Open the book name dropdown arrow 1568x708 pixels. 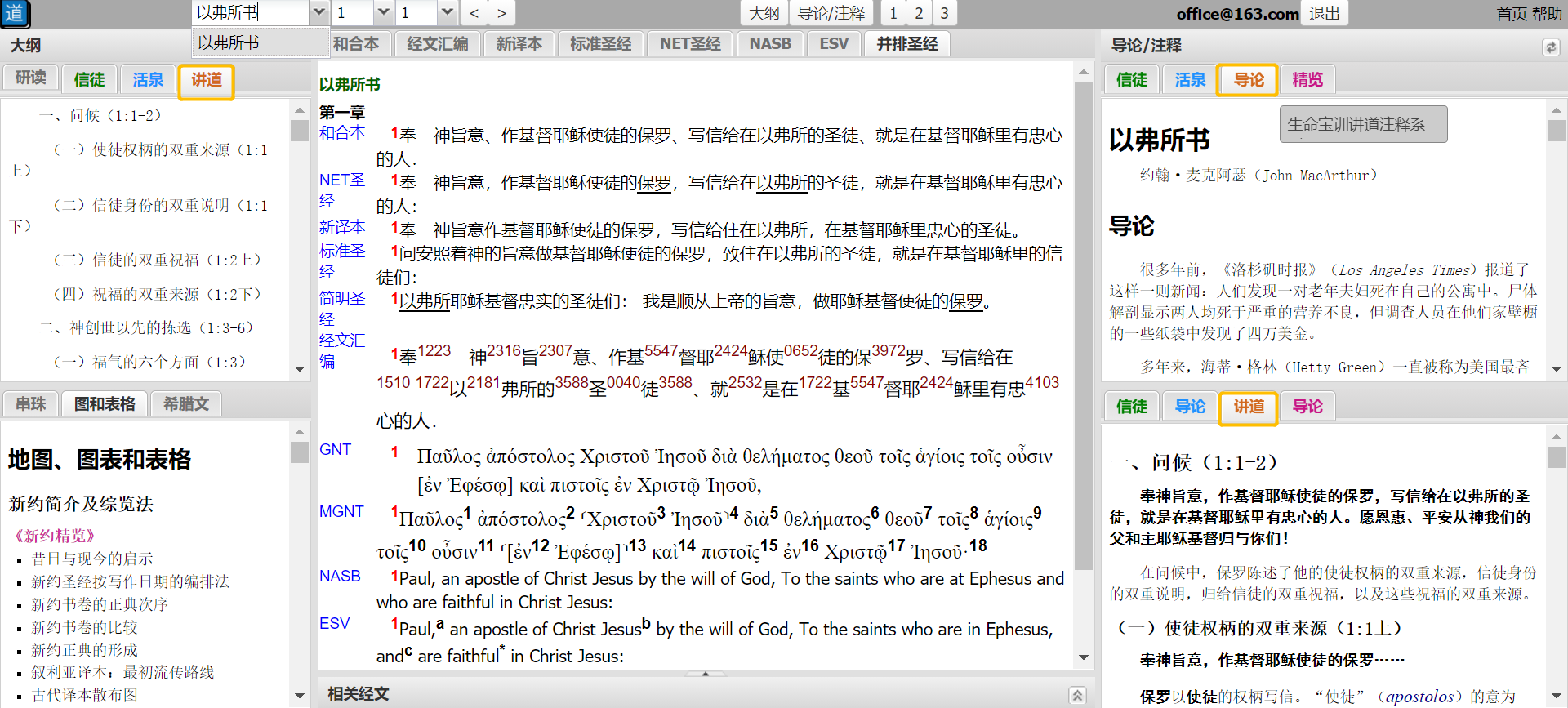[319, 12]
